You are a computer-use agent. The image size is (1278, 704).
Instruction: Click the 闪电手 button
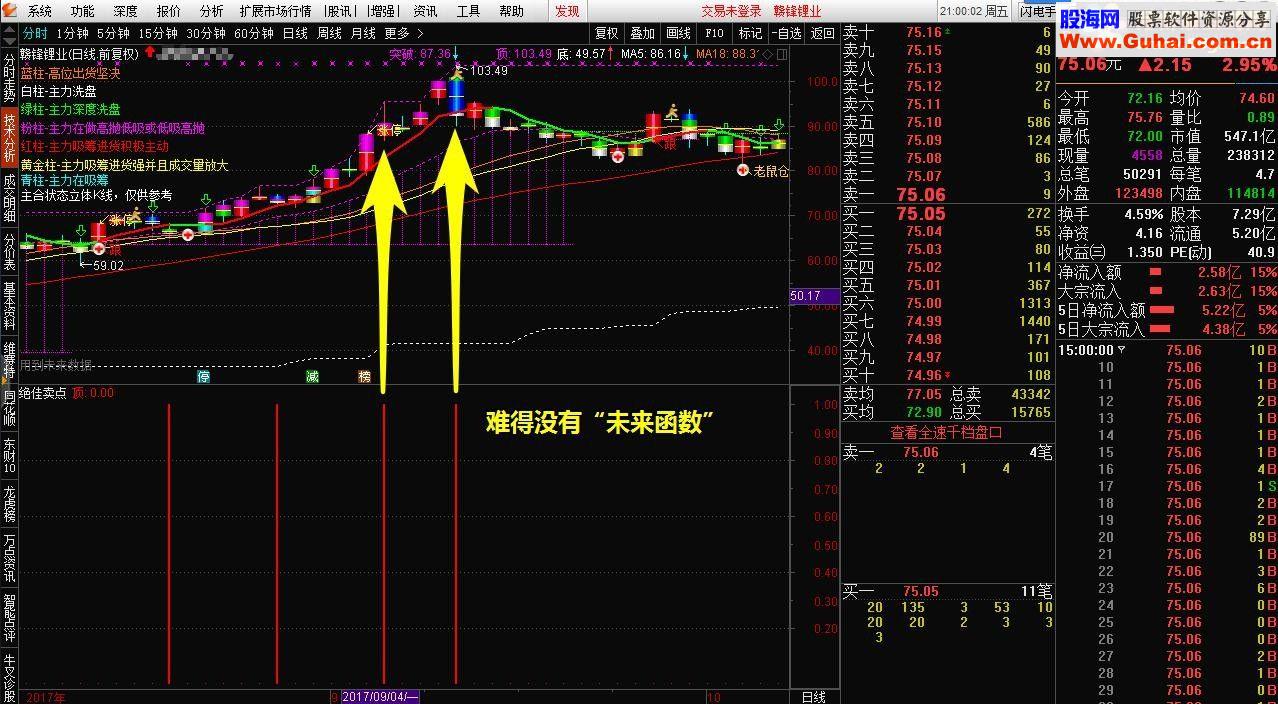[x=1035, y=11]
